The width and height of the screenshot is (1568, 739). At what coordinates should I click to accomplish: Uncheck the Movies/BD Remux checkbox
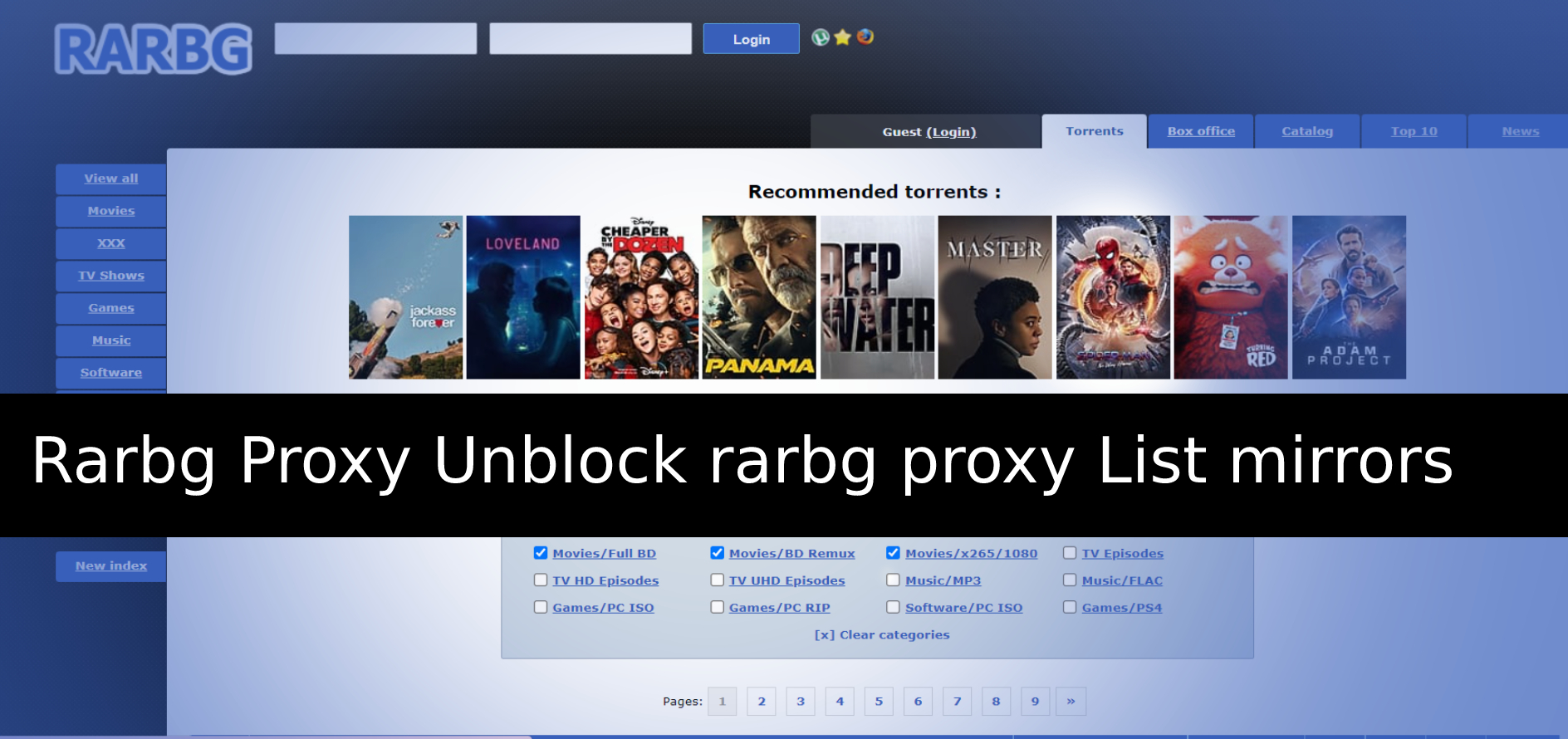(718, 553)
